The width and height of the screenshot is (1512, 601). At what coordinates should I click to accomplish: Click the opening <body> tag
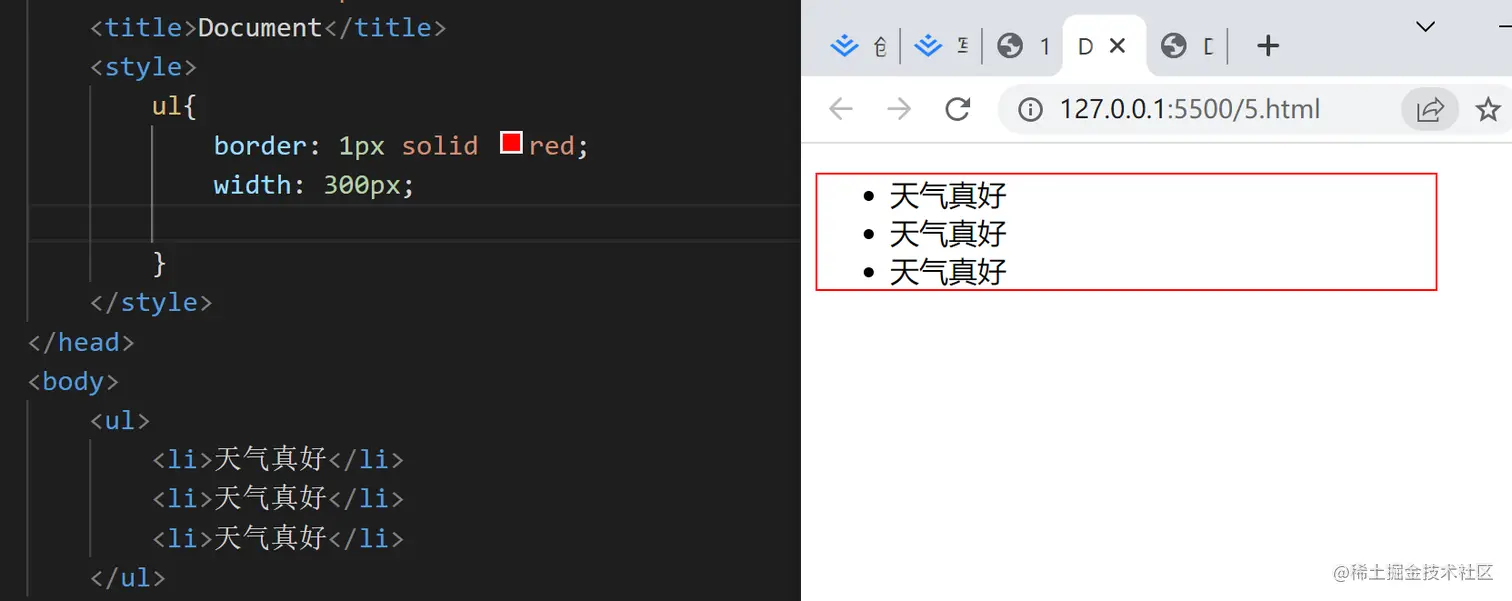[x=73, y=381]
